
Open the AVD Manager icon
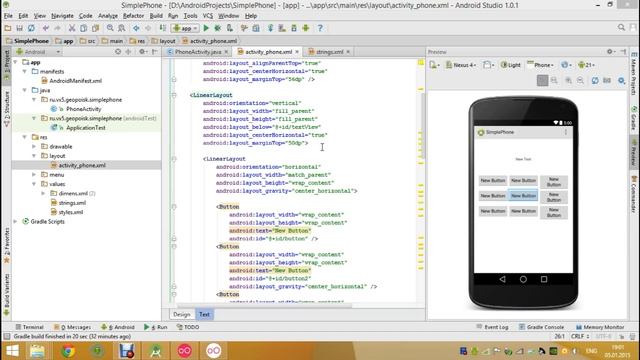(282, 28)
